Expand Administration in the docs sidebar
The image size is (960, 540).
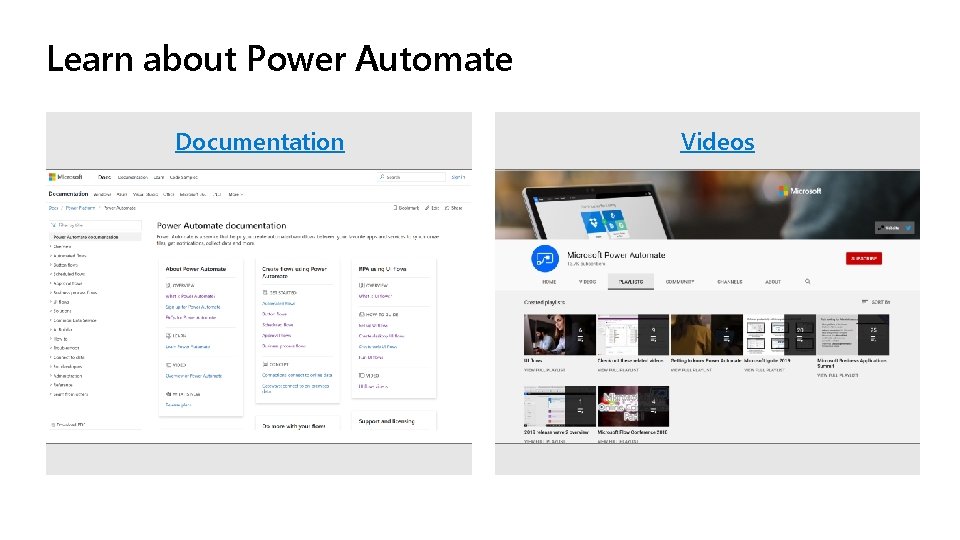pyautogui.click(x=67, y=376)
